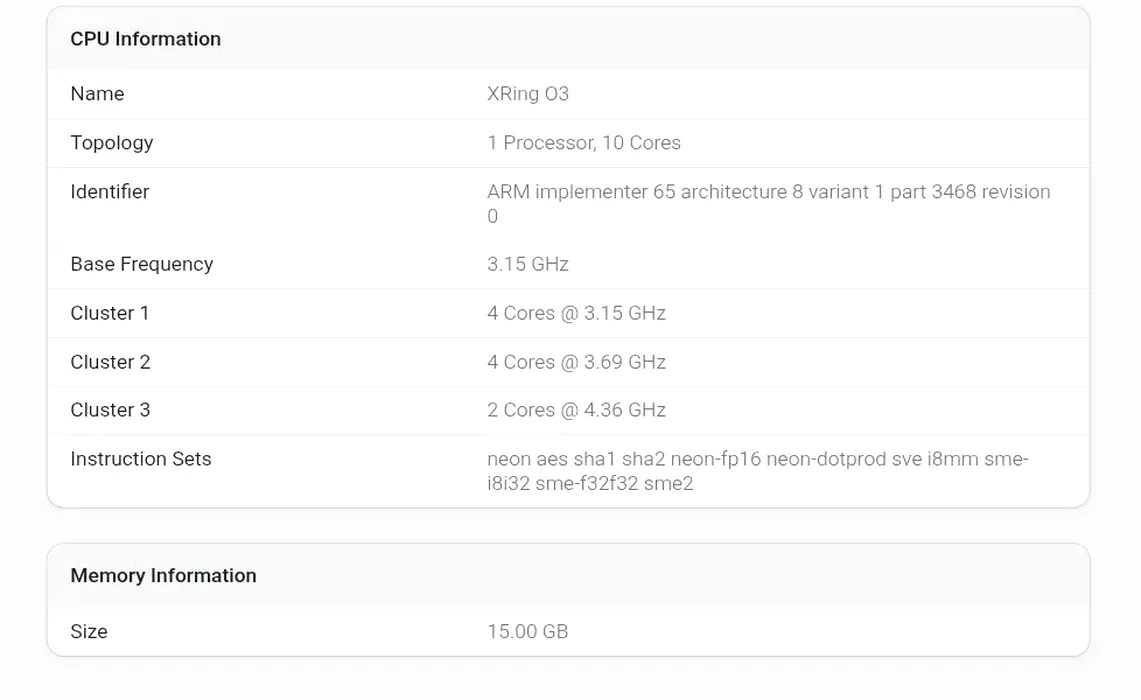The height and width of the screenshot is (700, 1141).
Task: Click the neon aes sha1 instruction list
Action: [758, 471]
